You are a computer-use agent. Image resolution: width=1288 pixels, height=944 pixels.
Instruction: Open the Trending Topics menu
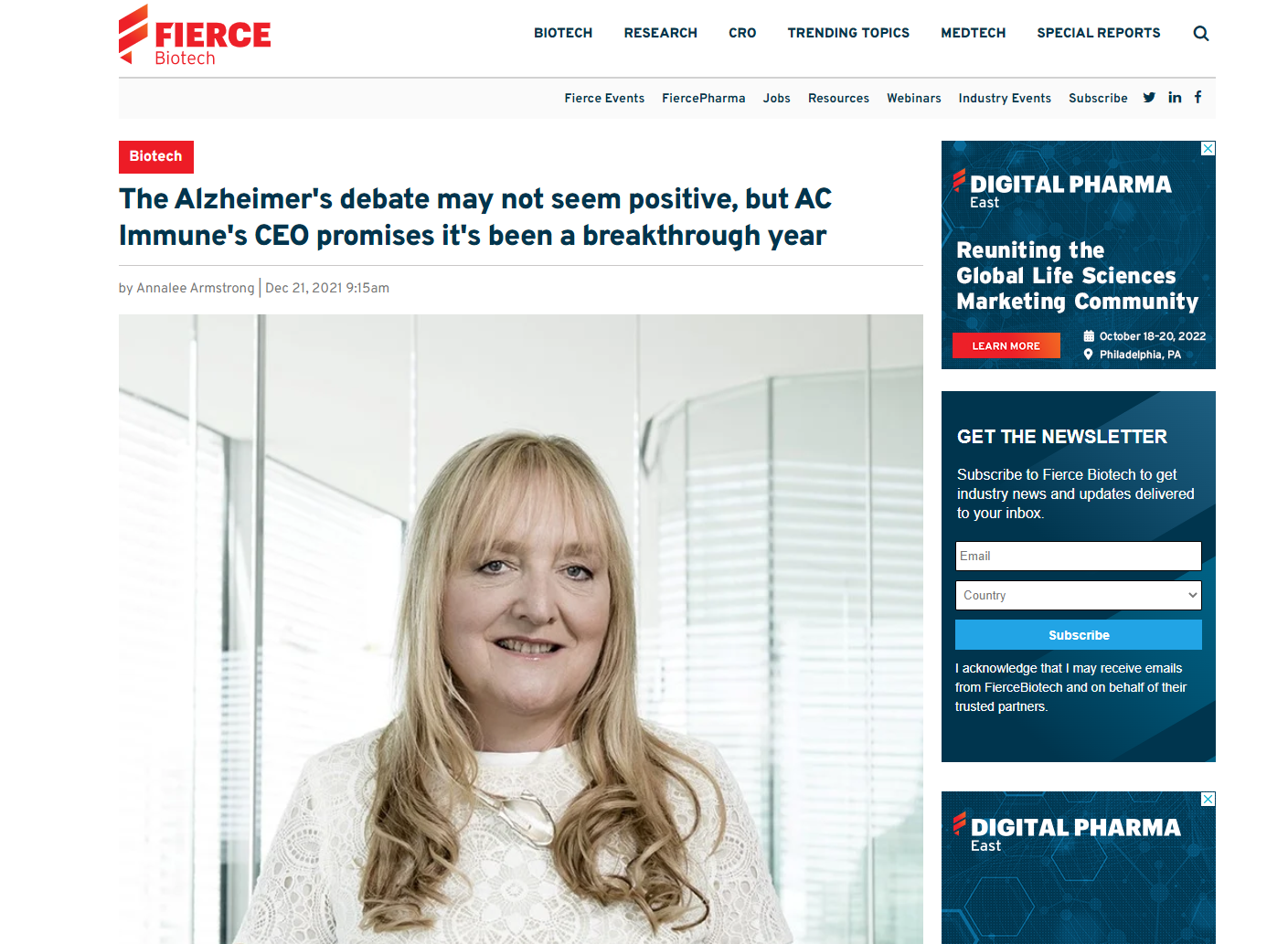[848, 33]
